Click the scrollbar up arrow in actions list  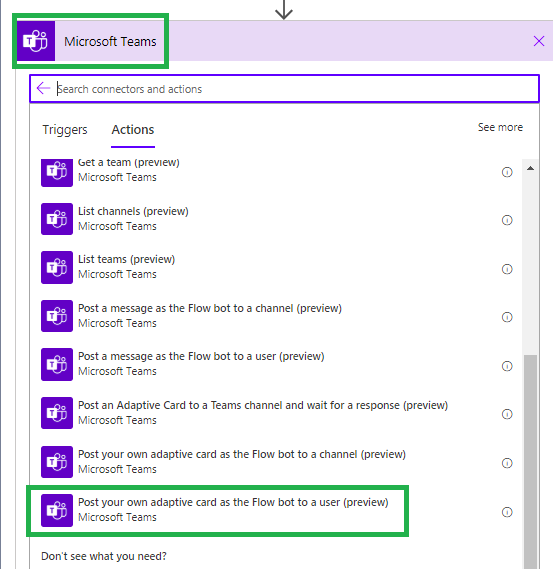pyautogui.click(x=530, y=168)
